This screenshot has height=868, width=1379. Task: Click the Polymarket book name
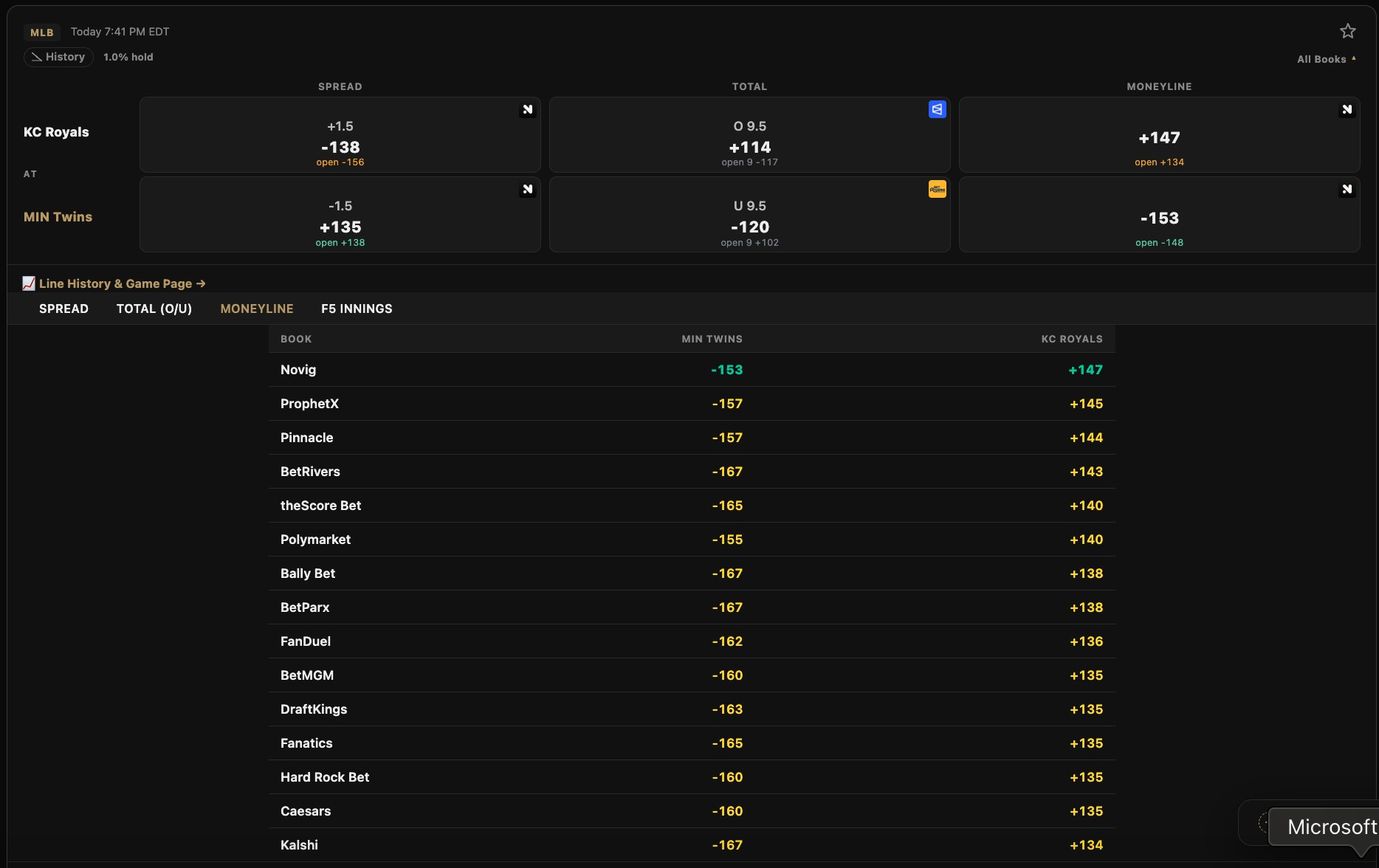(316, 540)
